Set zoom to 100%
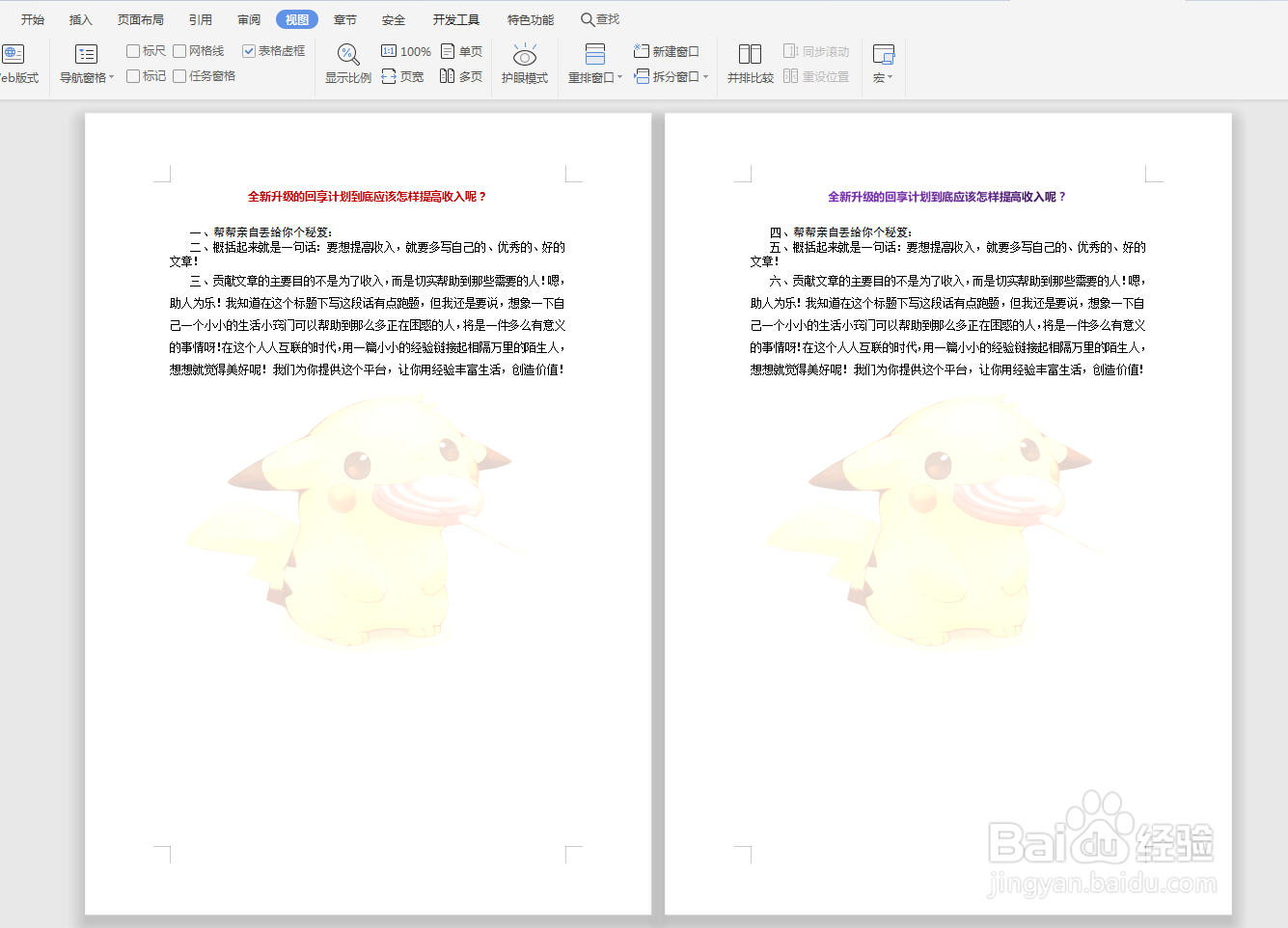The image size is (1288, 928). 406,51
